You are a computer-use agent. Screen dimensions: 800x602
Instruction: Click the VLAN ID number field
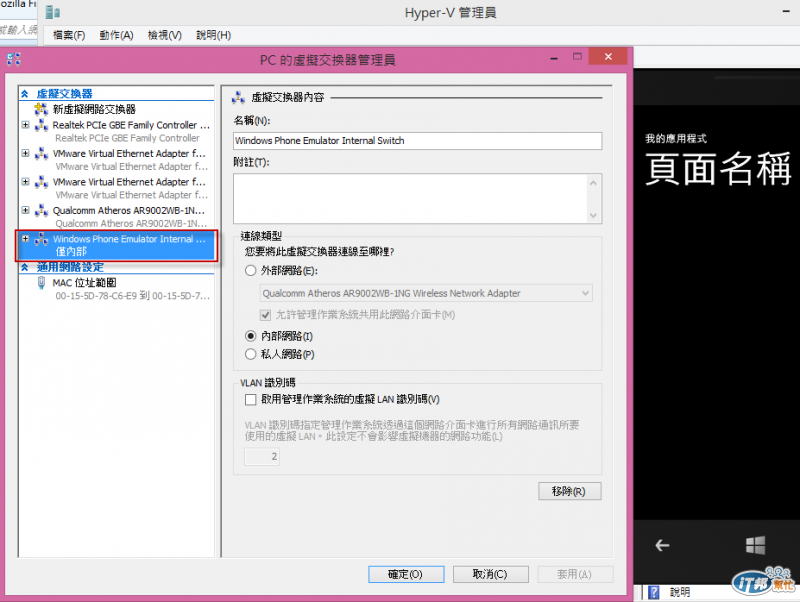tap(262, 457)
